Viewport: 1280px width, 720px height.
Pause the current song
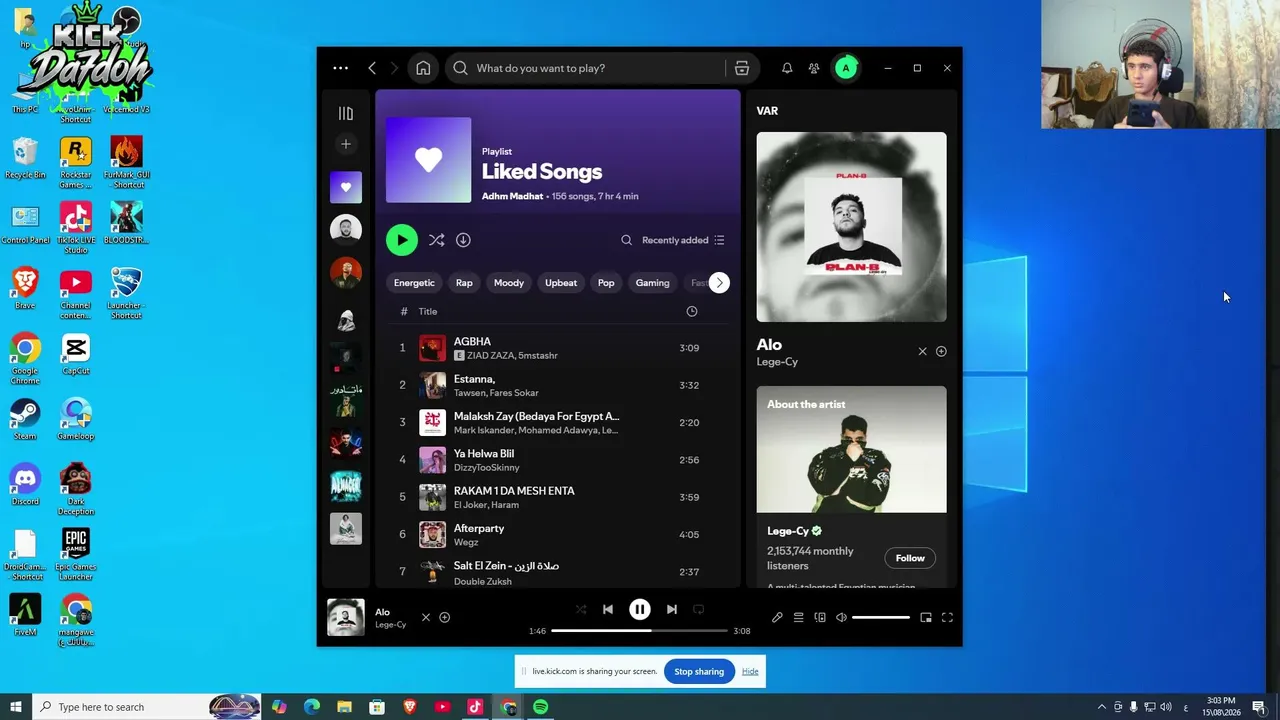(640, 609)
